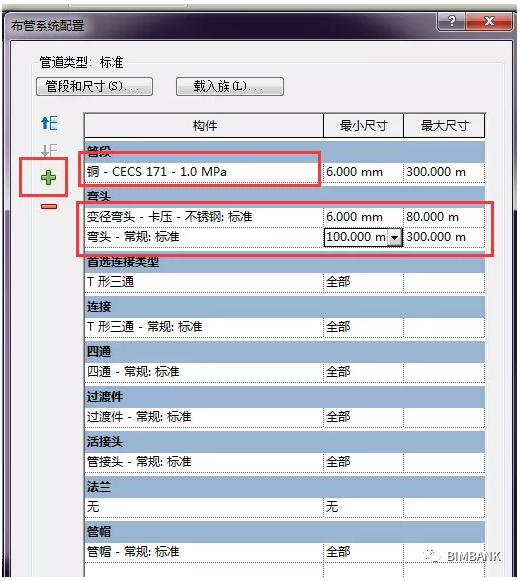Click the 载入族(L)... button
This screenshot has width=524, height=581.
230,86
